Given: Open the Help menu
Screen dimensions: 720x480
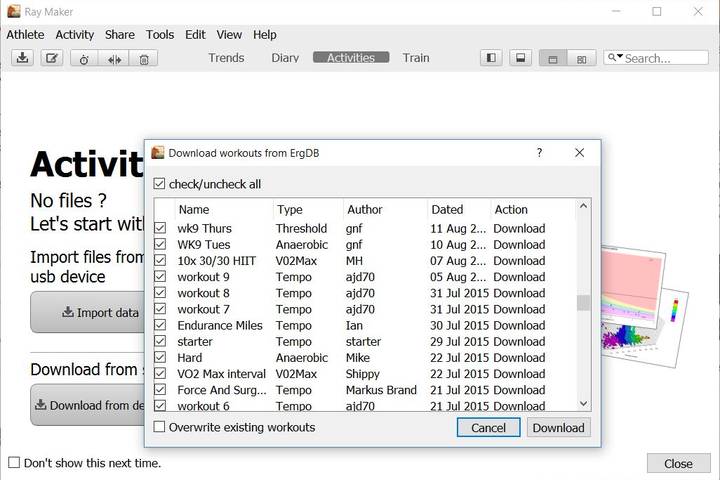Looking at the screenshot, I should 264,34.
